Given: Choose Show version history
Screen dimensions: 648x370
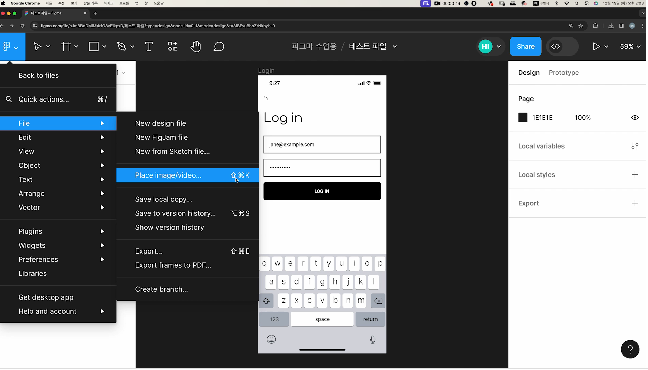Looking at the screenshot, I should pyautogui.click(x=188, y=227).
